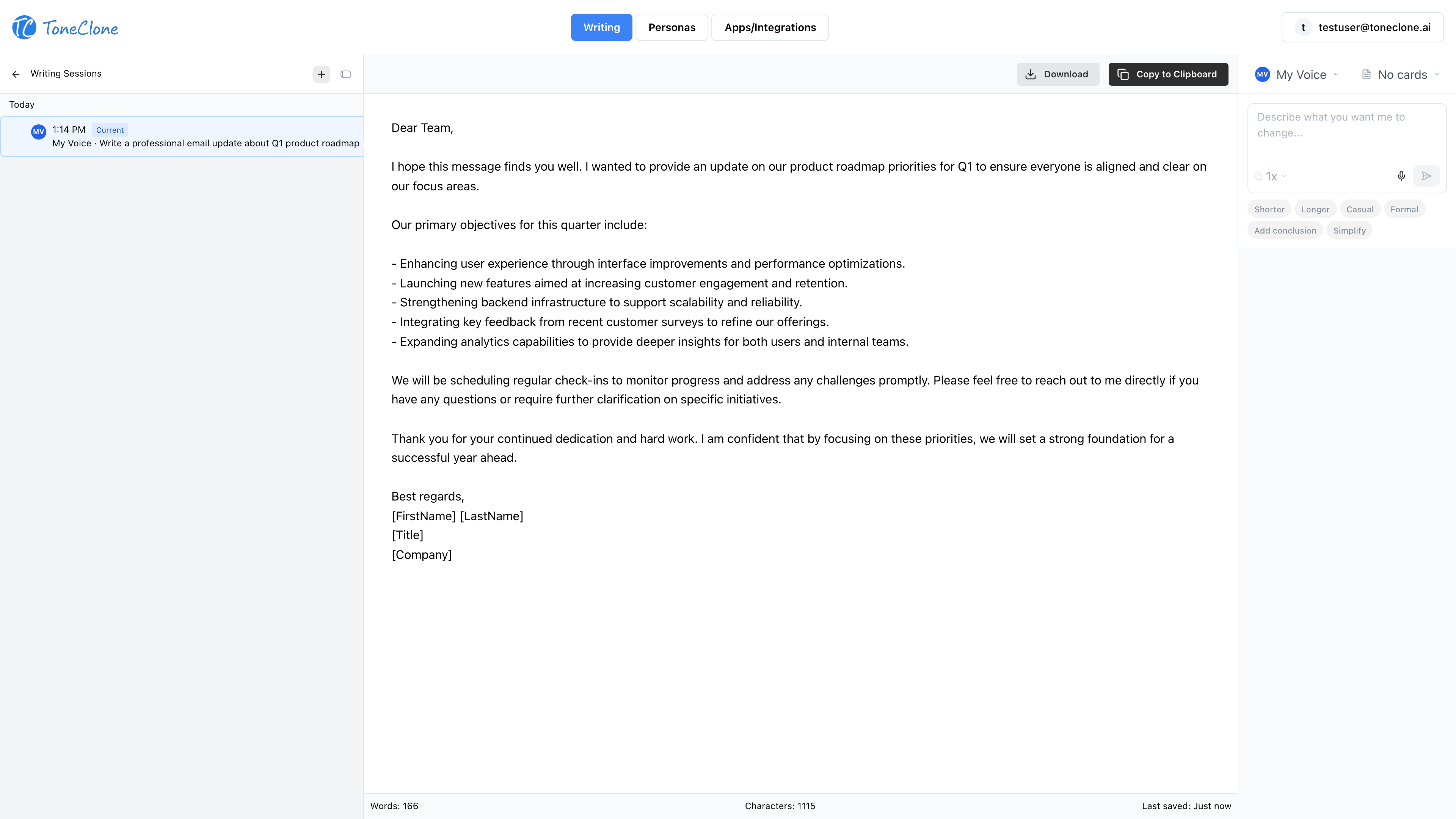Open testuser@toneclone.ai account menu
The image size is (1456, 819).
click(1362, 28)
